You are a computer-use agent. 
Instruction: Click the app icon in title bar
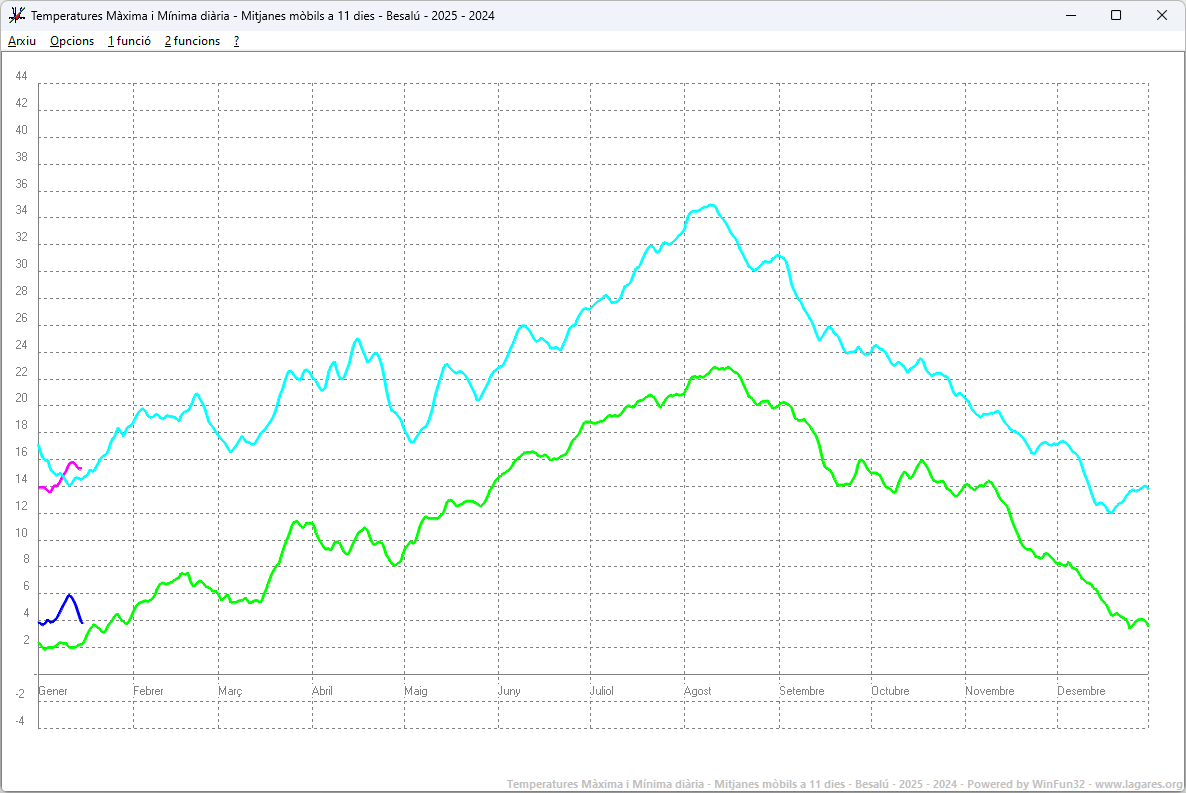(x=16, y=15)
